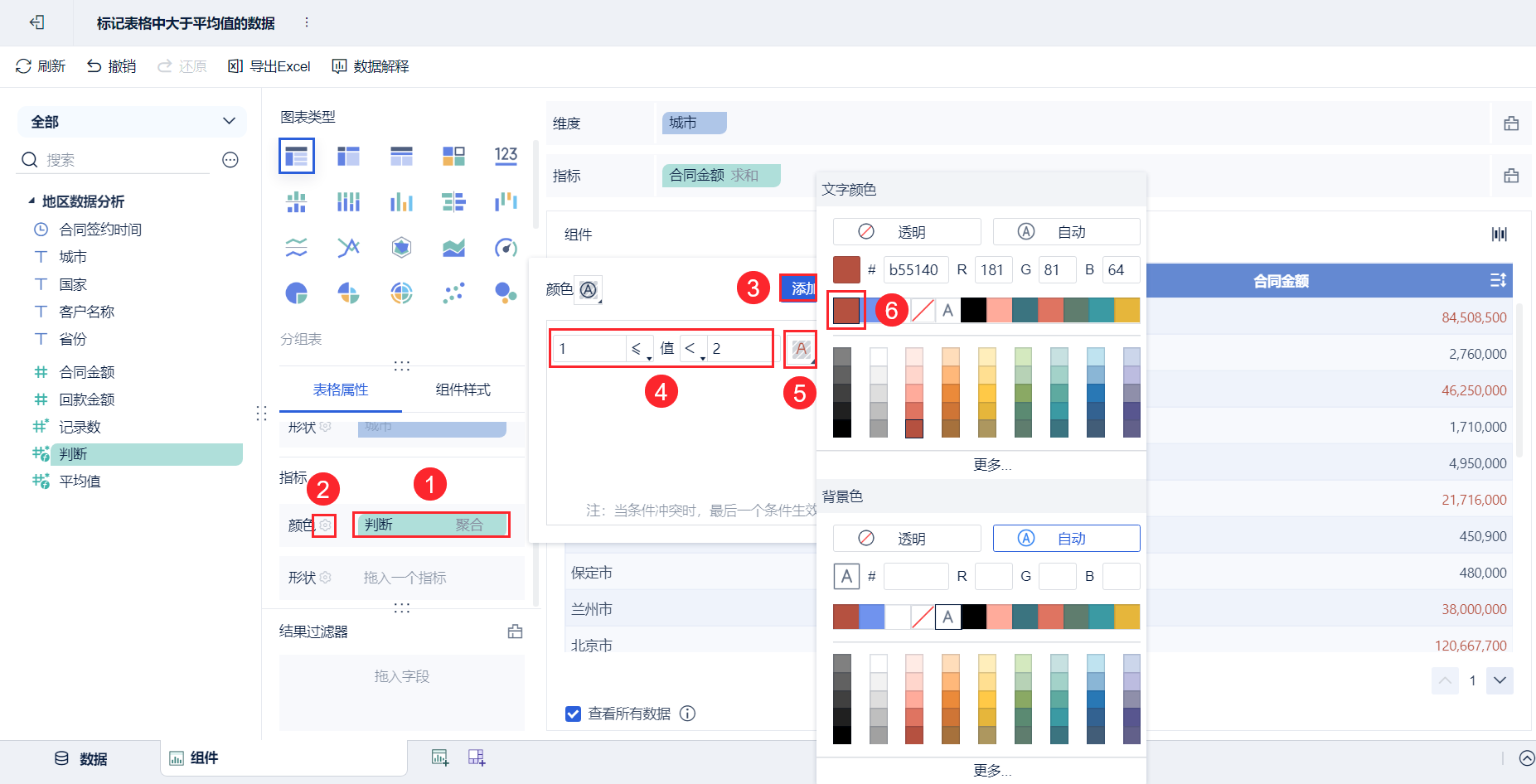Select the multi-series line chart type
The image size is (1536, 784).
(x=349, y=247)
